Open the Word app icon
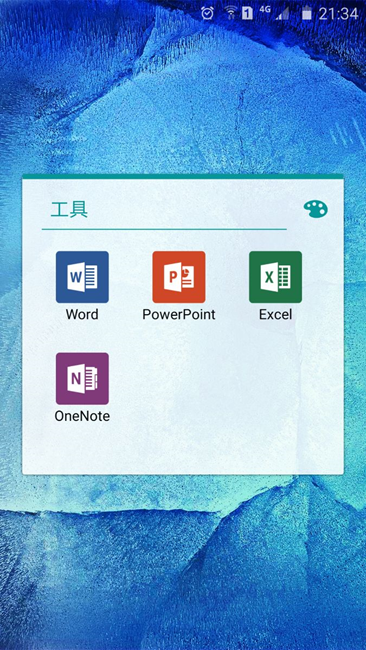Screen dimensions: 366x650 pos(82,277)
